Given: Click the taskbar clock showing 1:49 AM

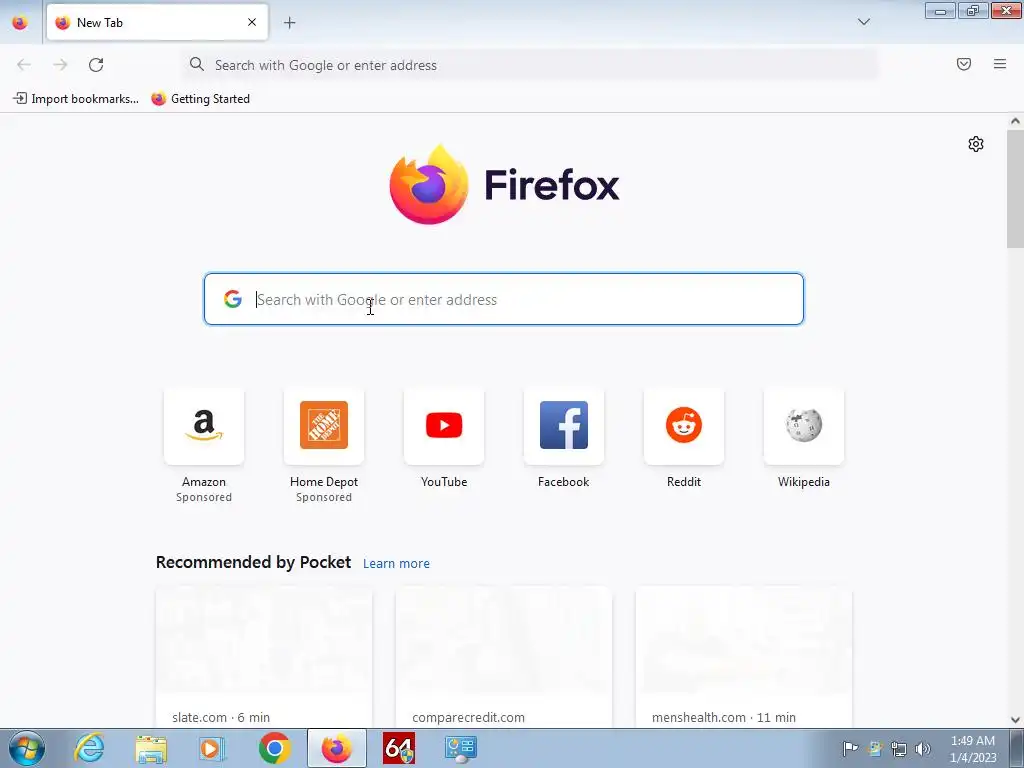Looking at the screenshot, I should coord(973,748).
